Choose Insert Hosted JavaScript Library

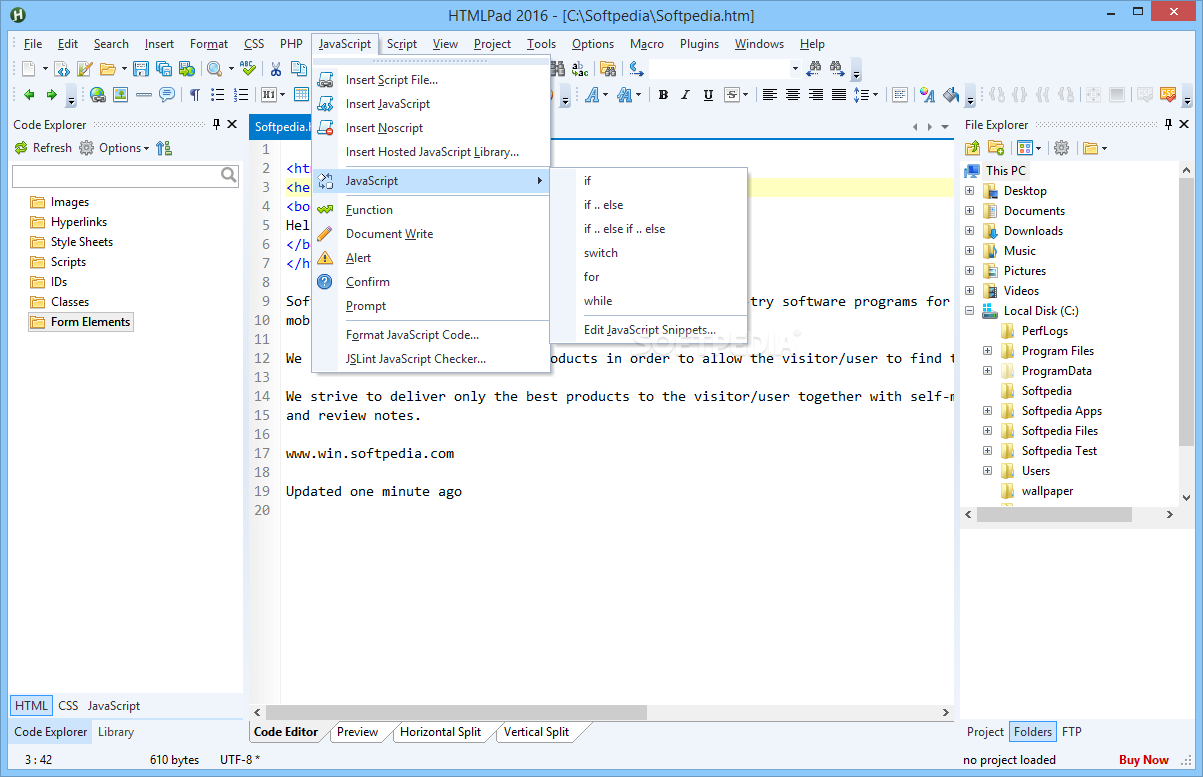click(431, 152)
